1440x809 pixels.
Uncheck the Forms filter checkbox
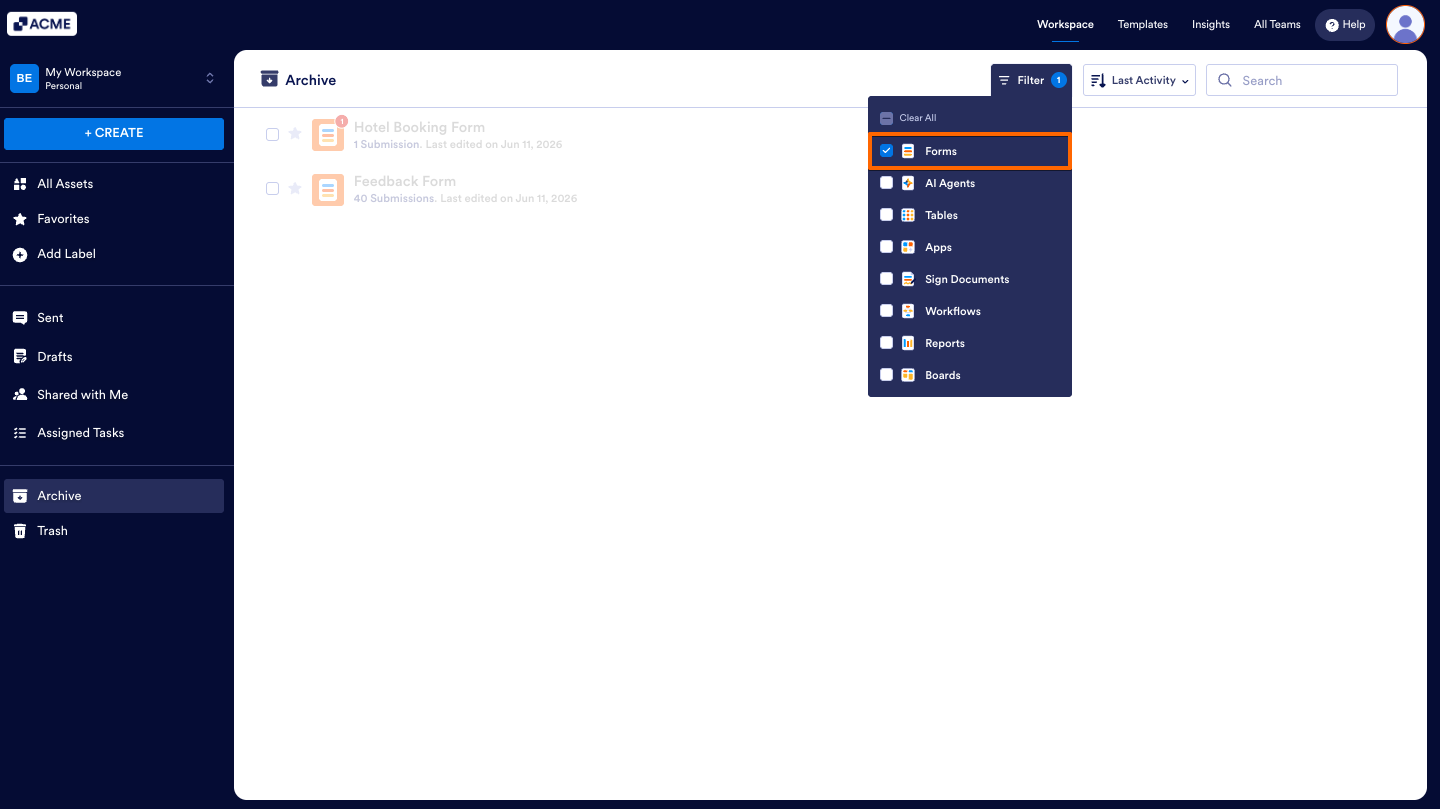[x=886, y=151]
